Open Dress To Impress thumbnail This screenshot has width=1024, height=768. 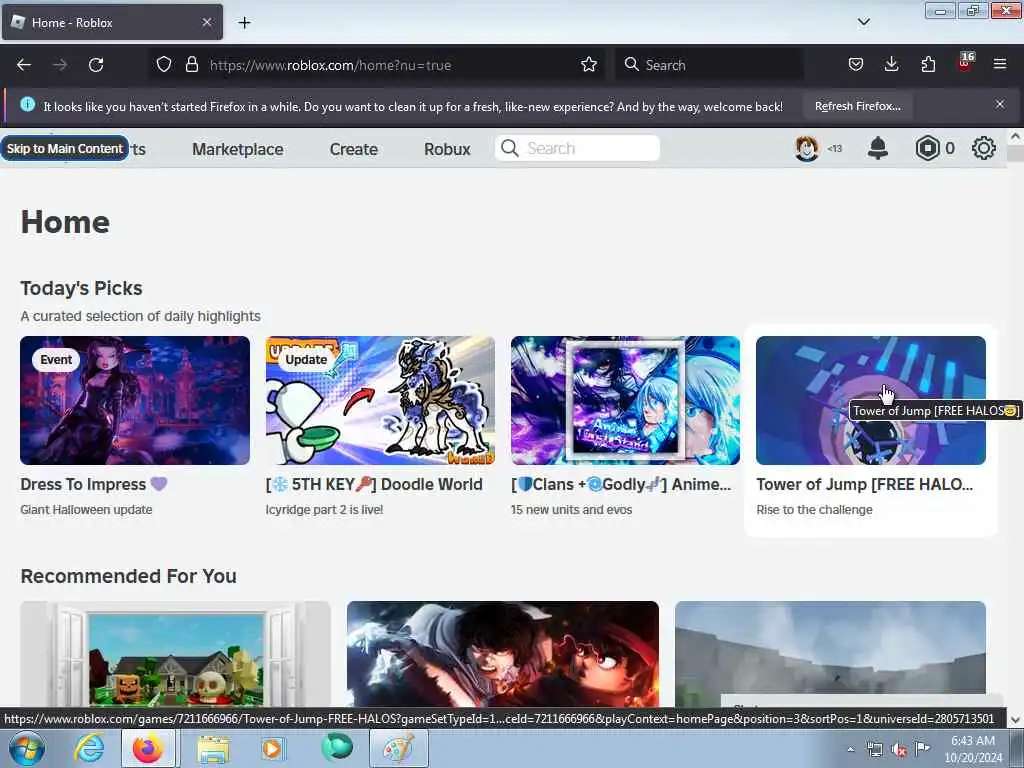tap(135, 400)
